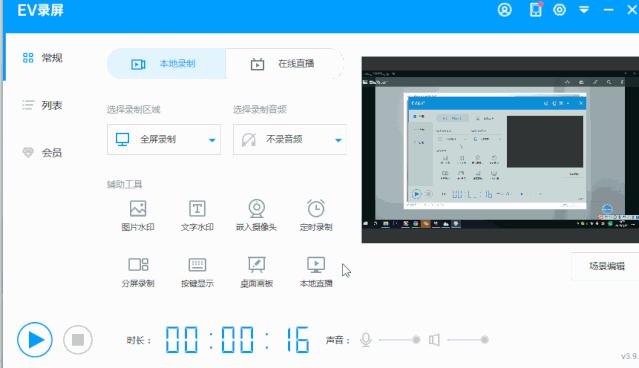The width and height of the screenshot is (639, 368).
Task: Click the speaker icon in the volume controls
Action: (x=434, y=339)
